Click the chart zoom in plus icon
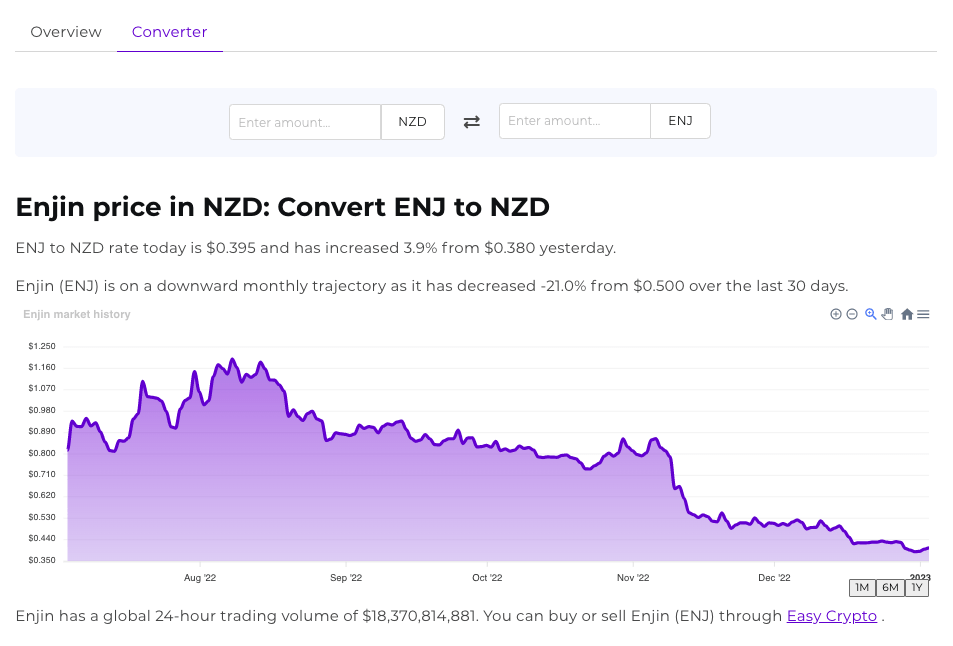The width and height of the screenshot is (953, 646). point(836,314)
